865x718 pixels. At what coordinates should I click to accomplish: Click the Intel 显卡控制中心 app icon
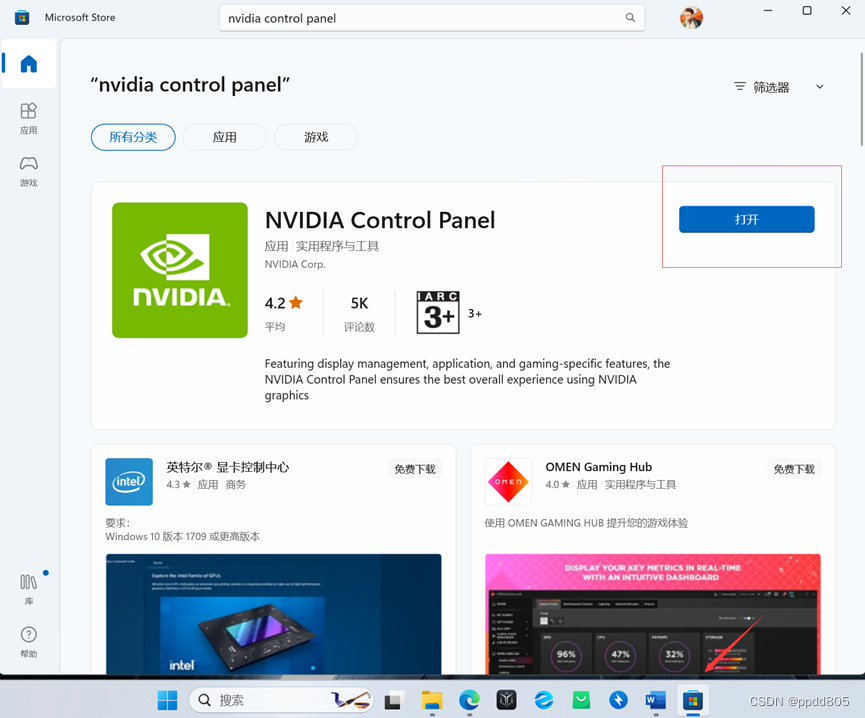coord(129,481)
